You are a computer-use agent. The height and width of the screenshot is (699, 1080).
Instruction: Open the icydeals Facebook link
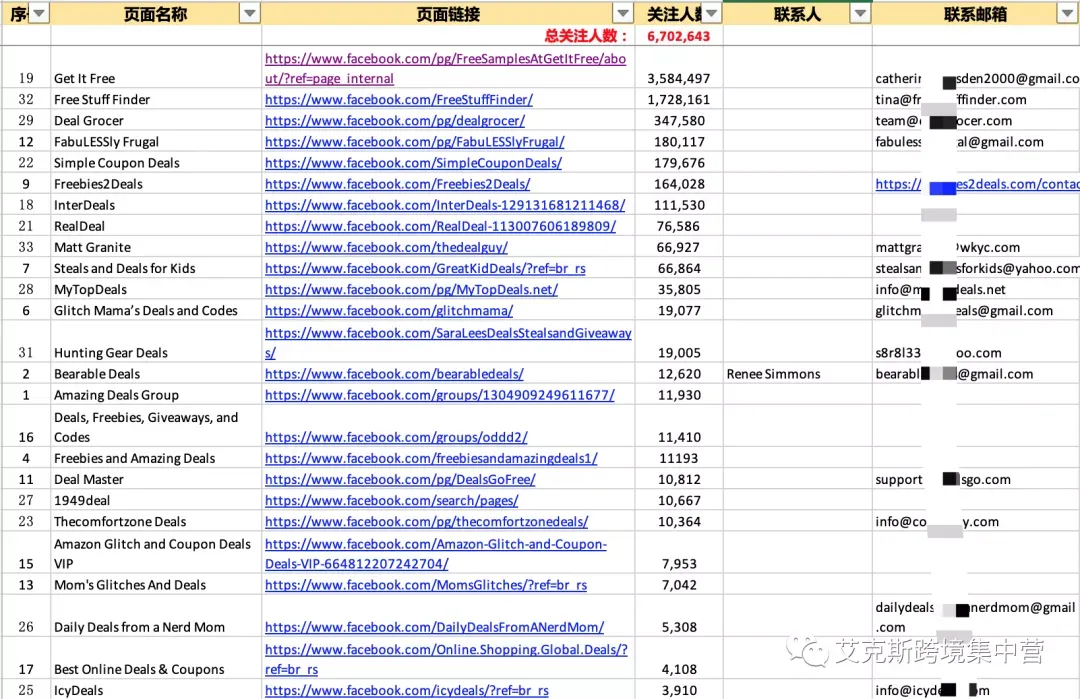(406, 691)
